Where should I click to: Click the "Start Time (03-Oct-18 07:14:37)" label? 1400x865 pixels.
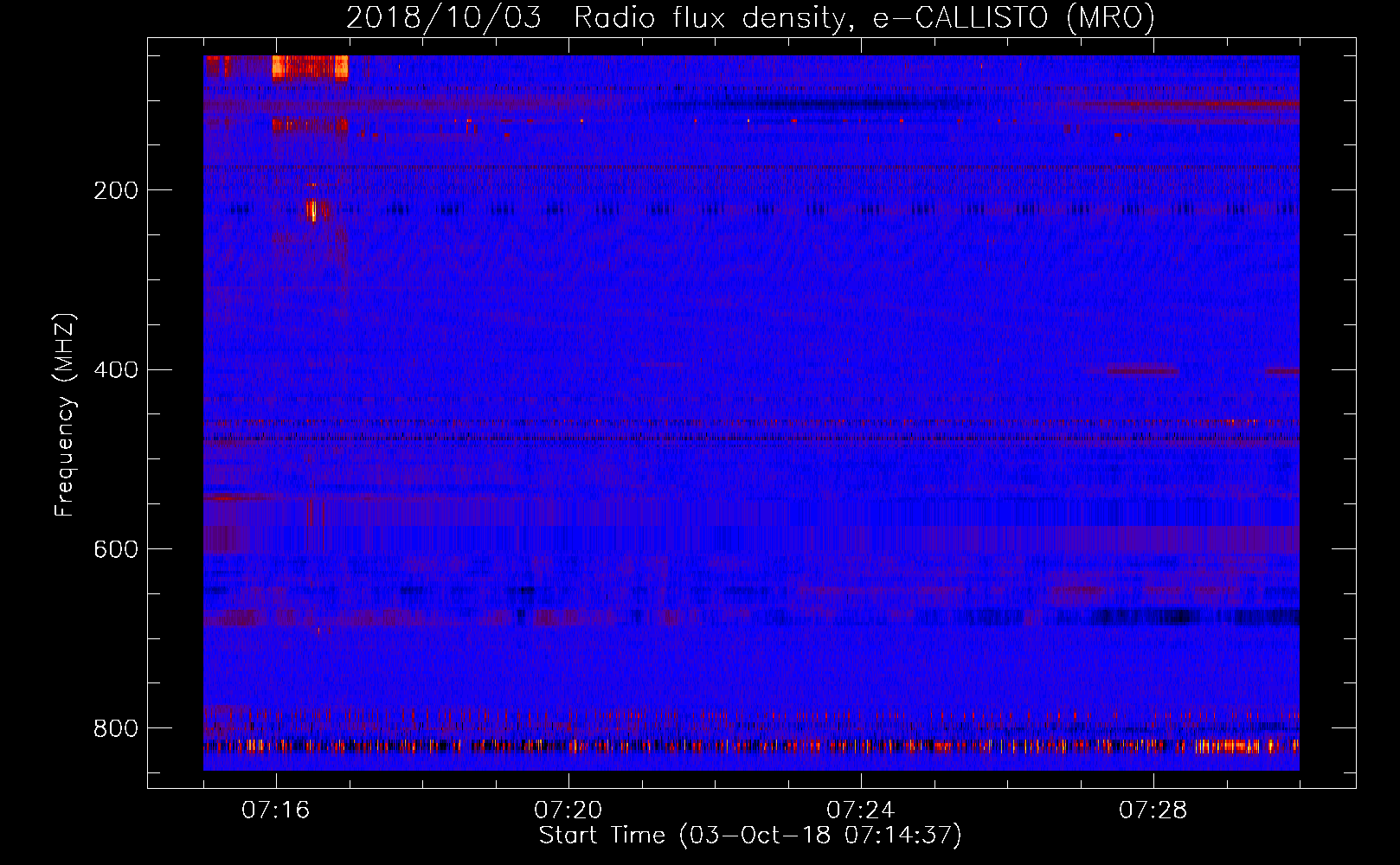coord(750,836)
